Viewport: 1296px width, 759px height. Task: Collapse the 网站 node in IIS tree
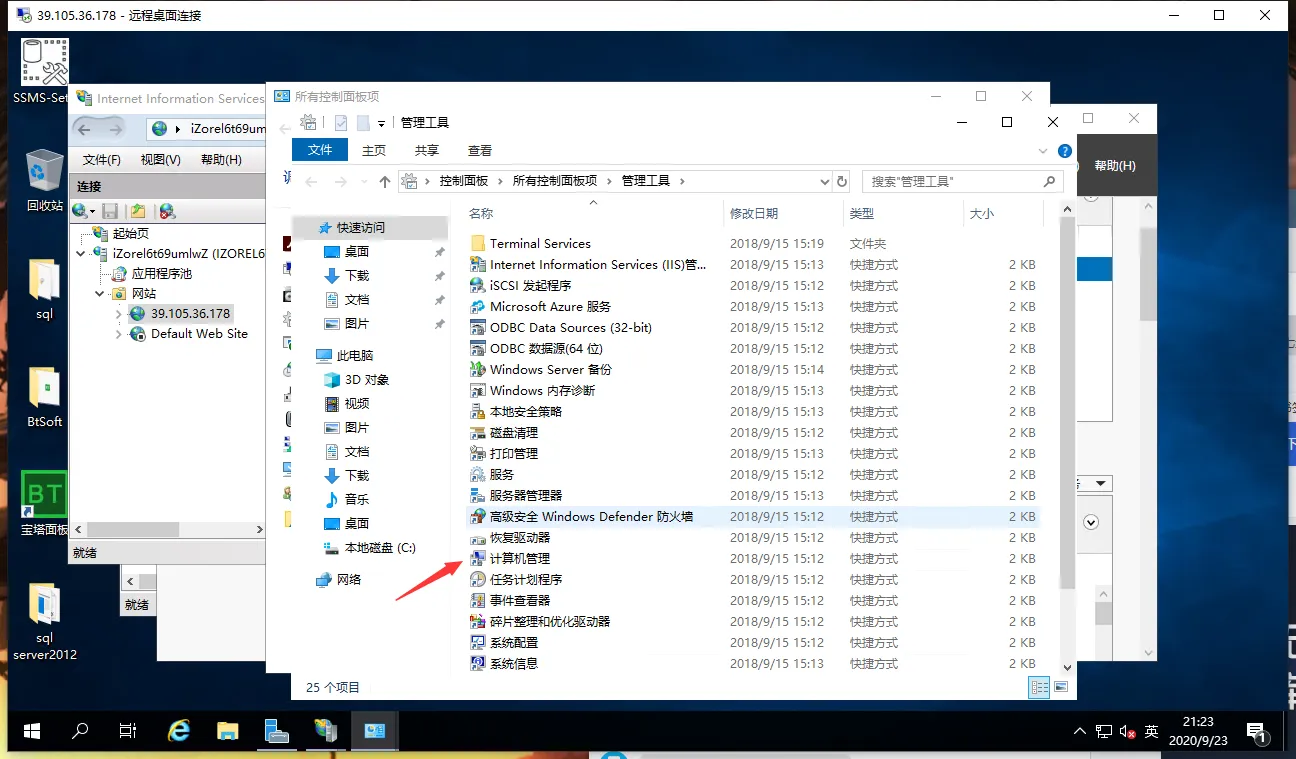click(x=100, y=294)
